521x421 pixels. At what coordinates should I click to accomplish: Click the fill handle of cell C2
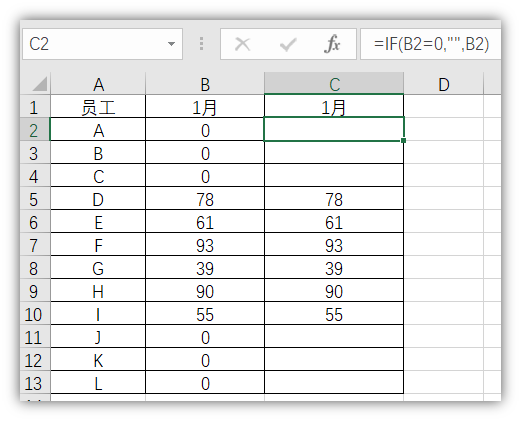click(403, 141)
